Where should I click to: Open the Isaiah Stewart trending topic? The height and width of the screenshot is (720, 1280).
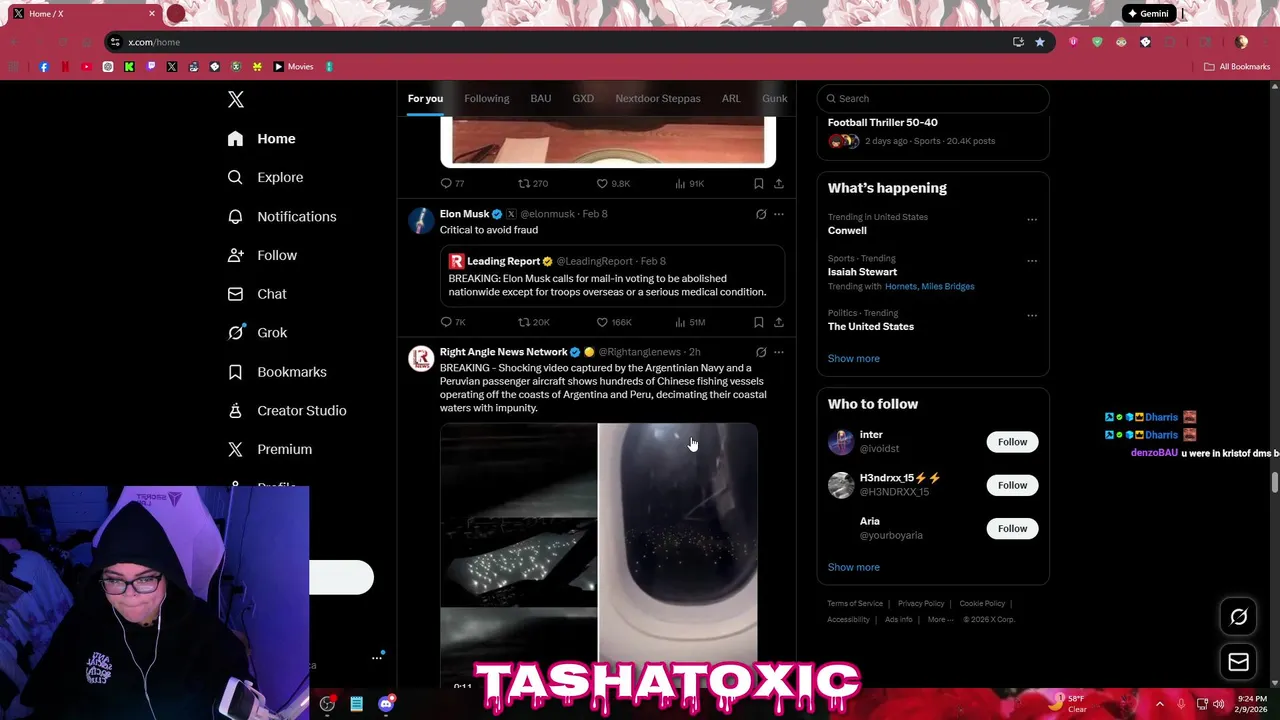click(862, 272)
